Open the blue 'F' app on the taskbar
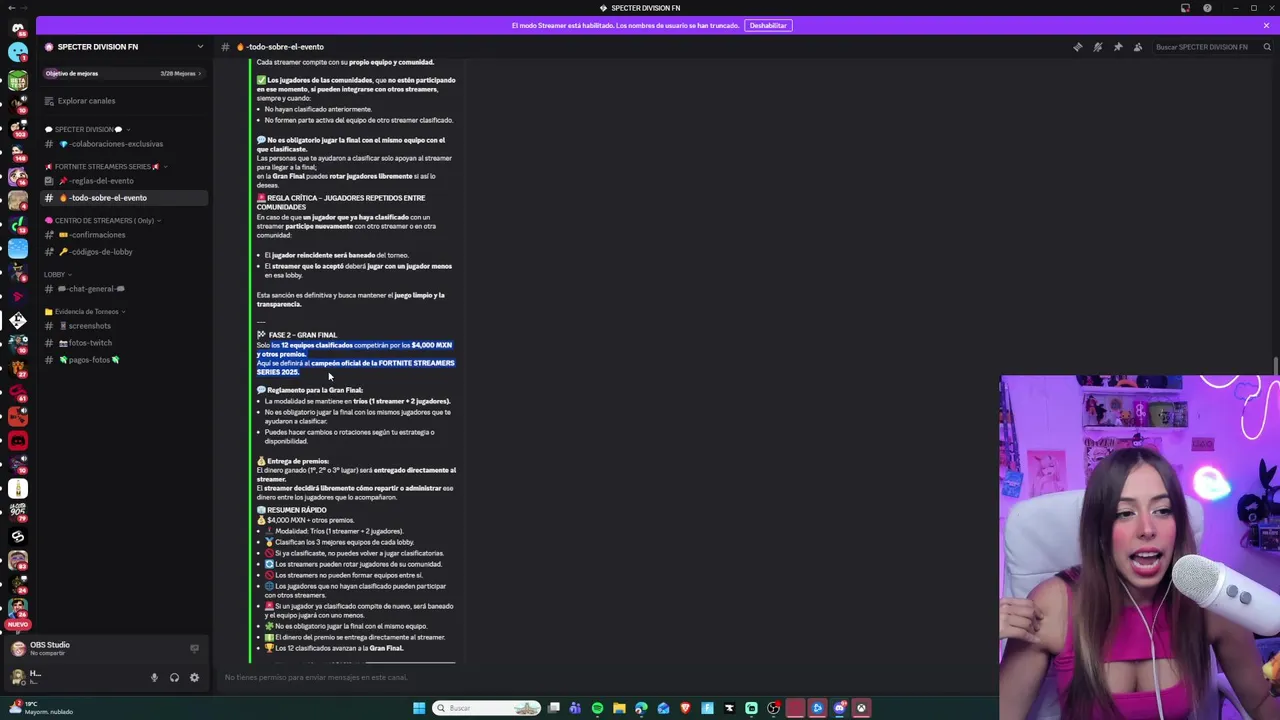Screen dimensions: 1280x720 tap(707, 708)
